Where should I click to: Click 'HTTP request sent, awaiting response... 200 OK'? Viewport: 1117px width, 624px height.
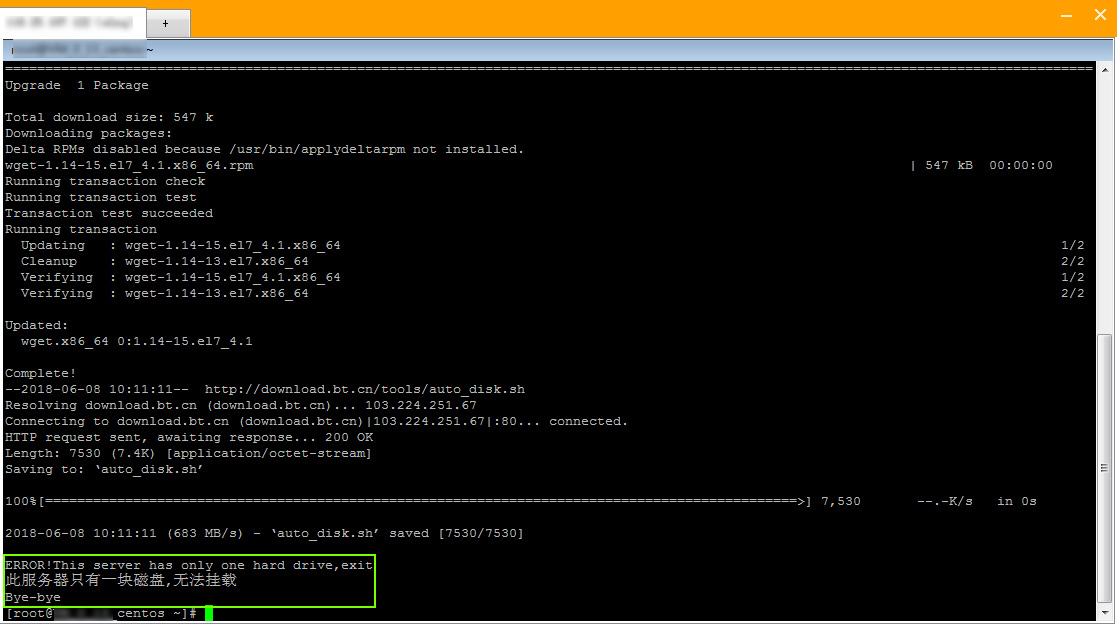pyautogui.click(x=189, y=437)
